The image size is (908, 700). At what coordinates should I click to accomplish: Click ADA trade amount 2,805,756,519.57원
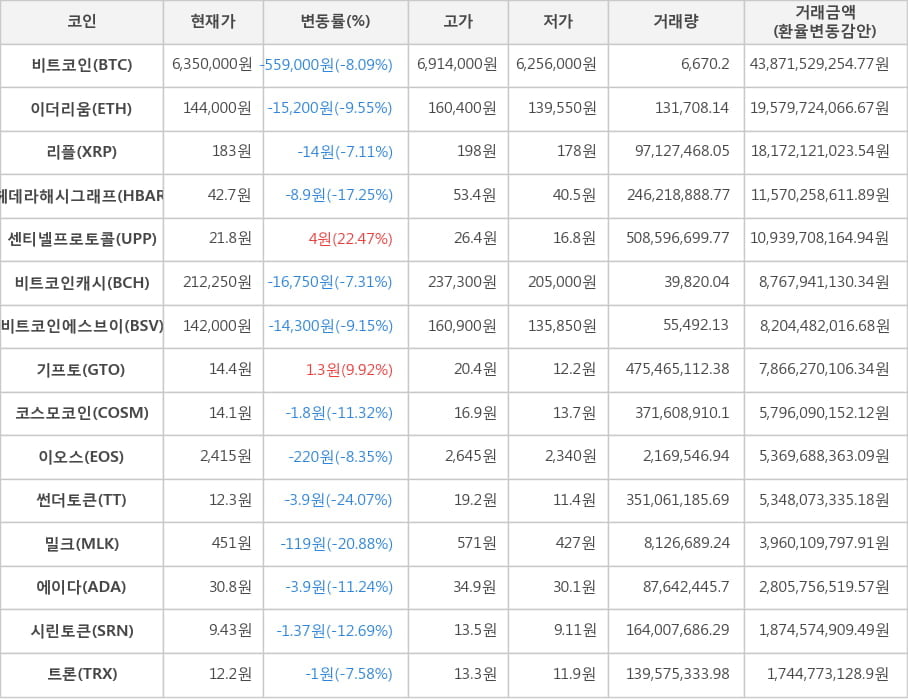coord(824,587)
